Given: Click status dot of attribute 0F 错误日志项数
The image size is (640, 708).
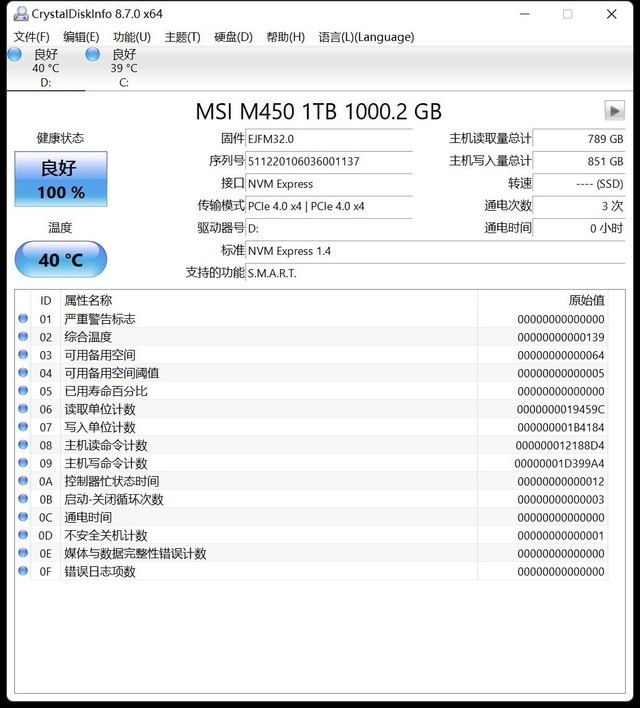Looking at the screenshot, I should click(23, 571).
